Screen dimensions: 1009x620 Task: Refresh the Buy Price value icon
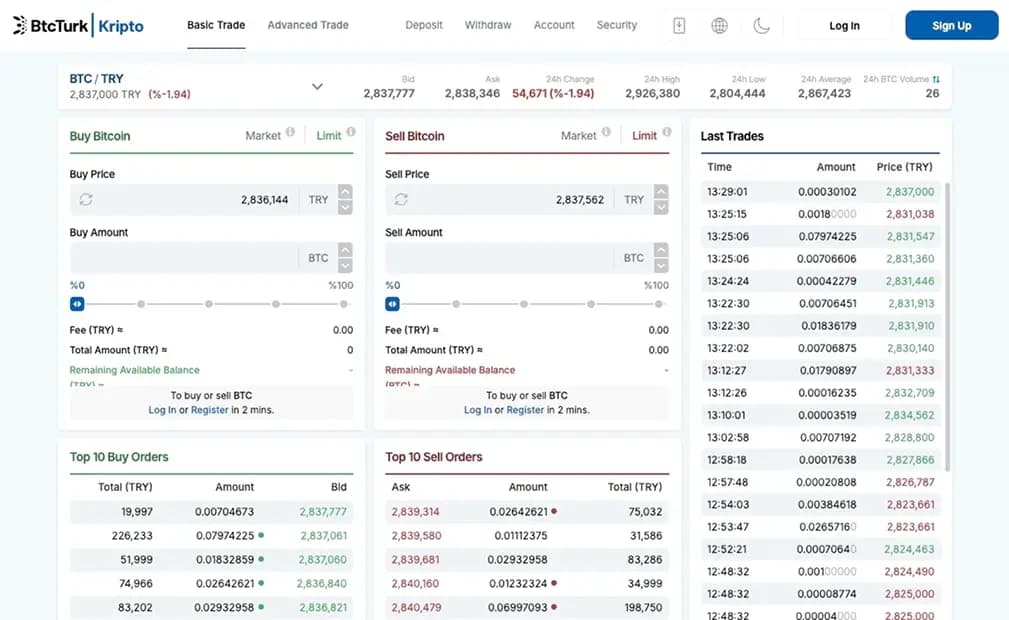86,200
